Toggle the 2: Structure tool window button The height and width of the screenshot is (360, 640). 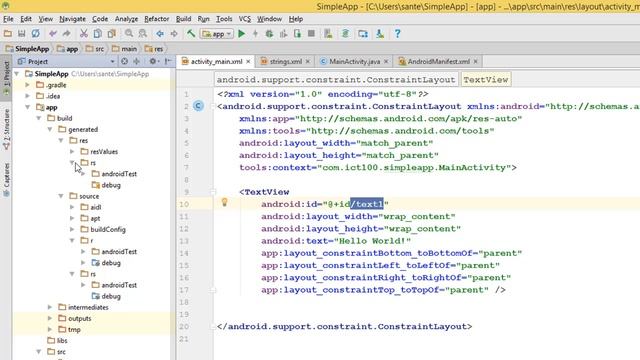pyautogui.click(x=6, y=129)
